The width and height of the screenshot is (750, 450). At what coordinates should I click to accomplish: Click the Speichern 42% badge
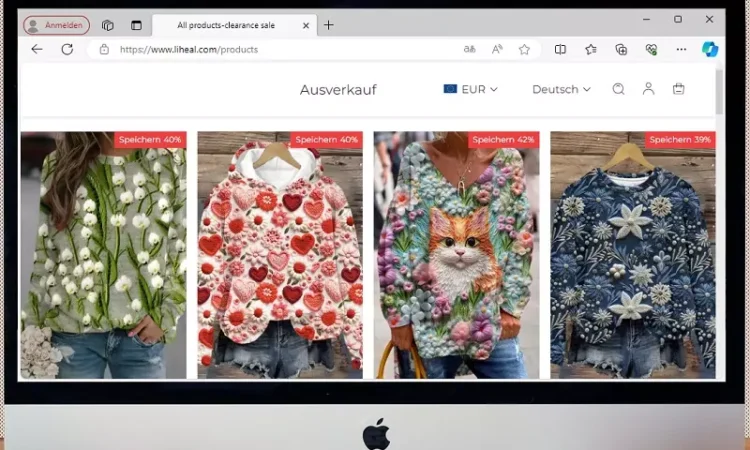[503, 140]
